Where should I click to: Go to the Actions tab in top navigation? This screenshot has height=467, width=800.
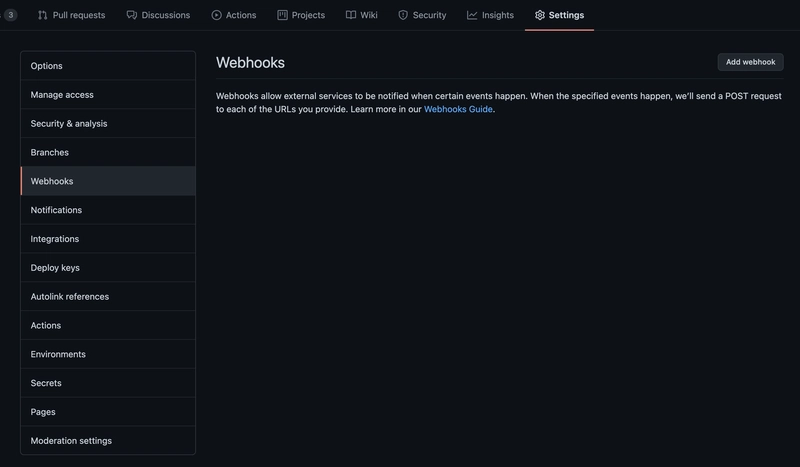tap(234, 15)
